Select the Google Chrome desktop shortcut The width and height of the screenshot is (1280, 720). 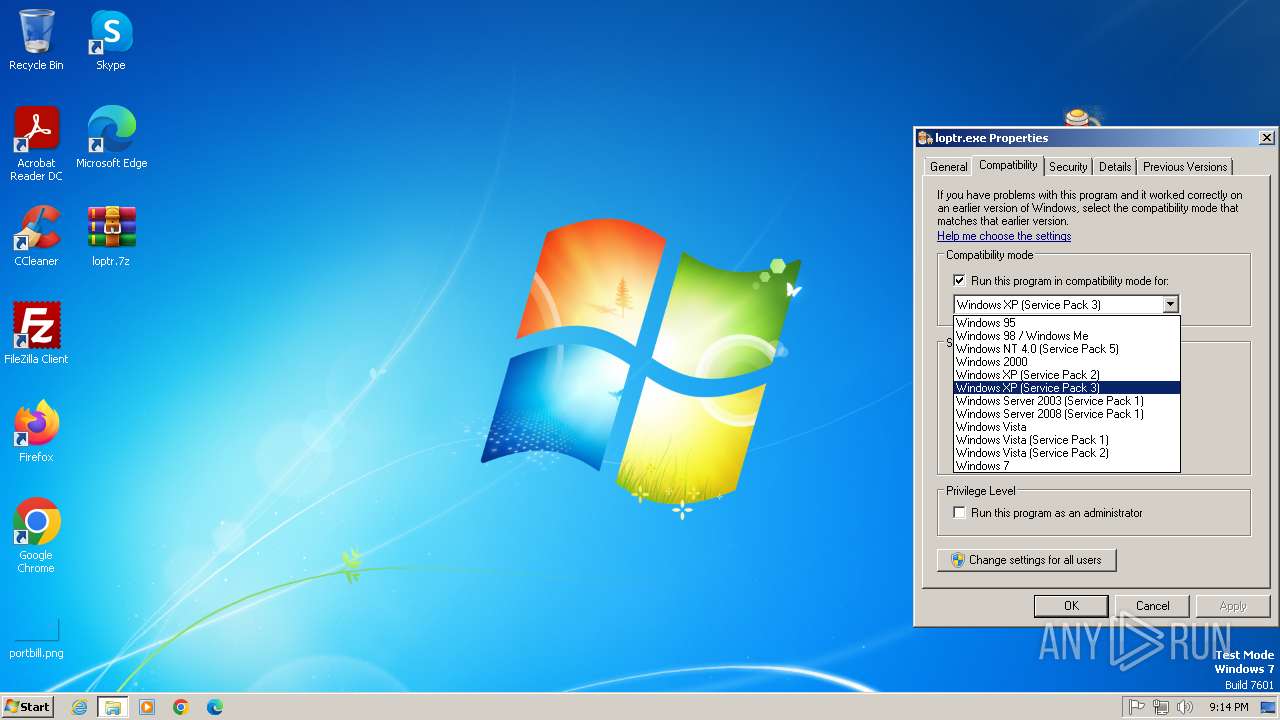pos(36,536)
